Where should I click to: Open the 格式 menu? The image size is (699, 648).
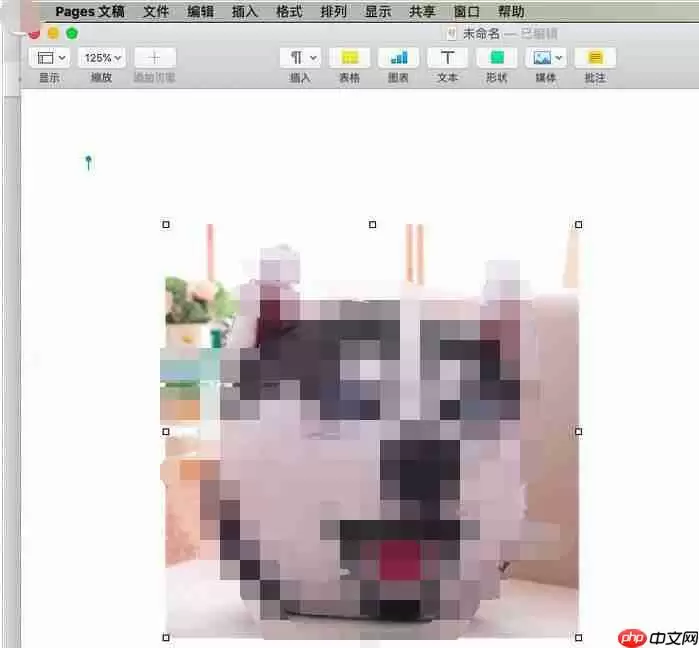[x=289, y=11]
